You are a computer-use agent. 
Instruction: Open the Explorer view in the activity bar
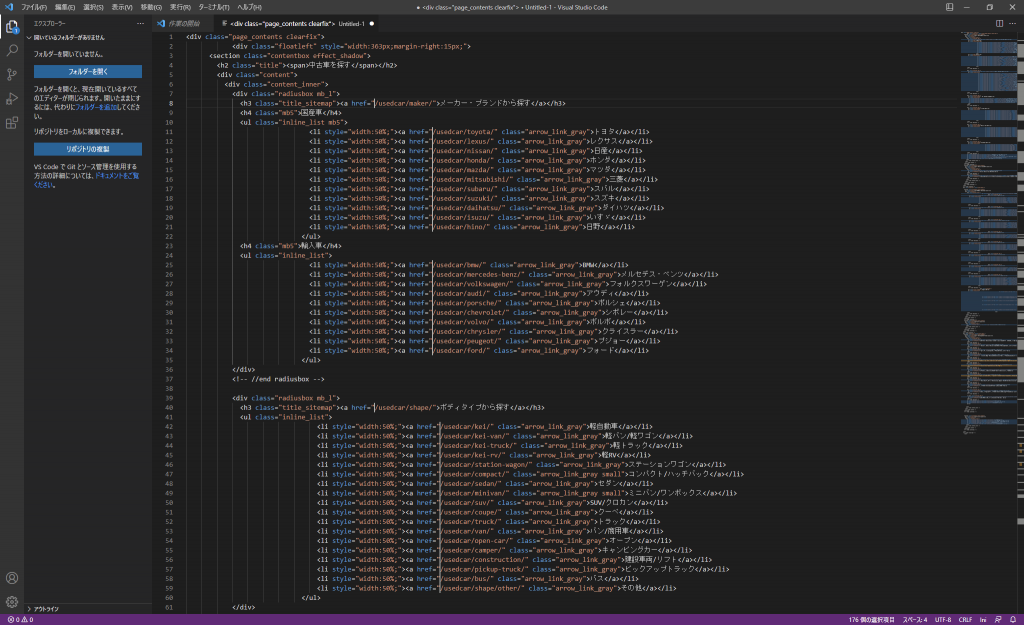point(12,27)
